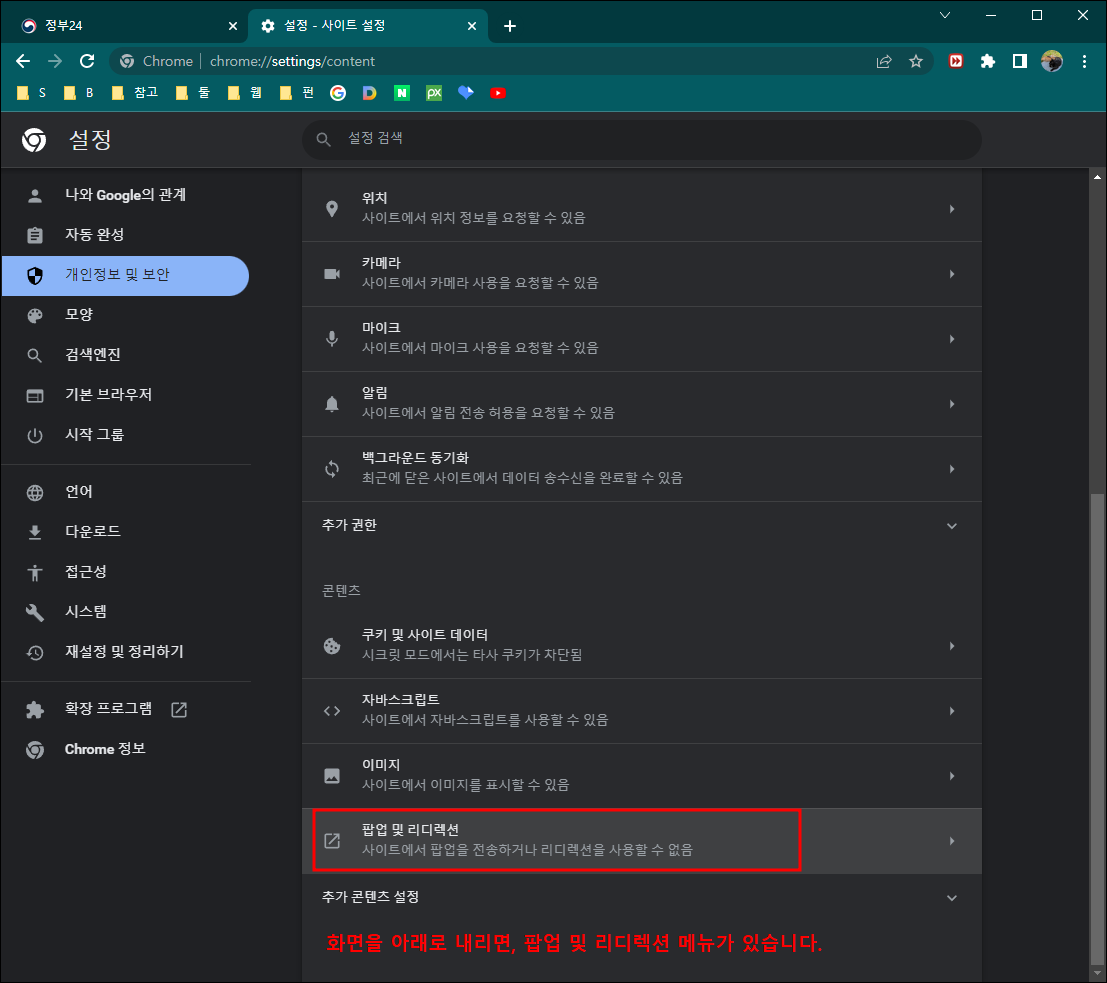Viewport: 1107px width, 983px height.
Task: Expand the 추가 콘텐츠 설정 section
Action: click(951, 897)
